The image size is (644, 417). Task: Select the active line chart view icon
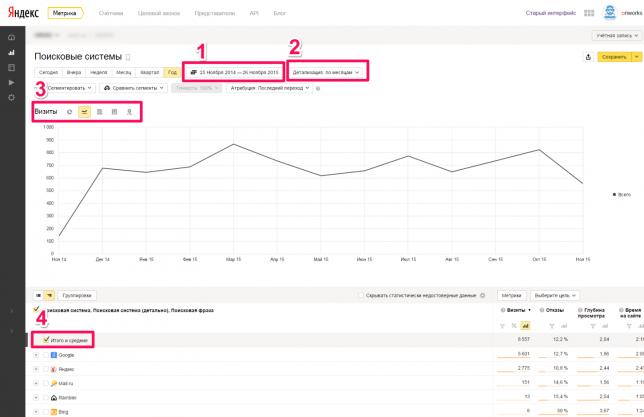[84, 112]
